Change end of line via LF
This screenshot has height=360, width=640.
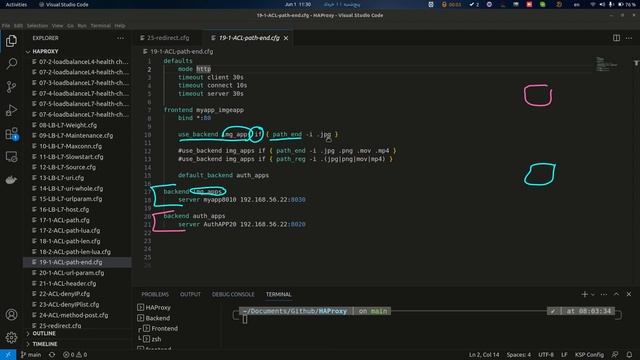(x=564, y=355)
